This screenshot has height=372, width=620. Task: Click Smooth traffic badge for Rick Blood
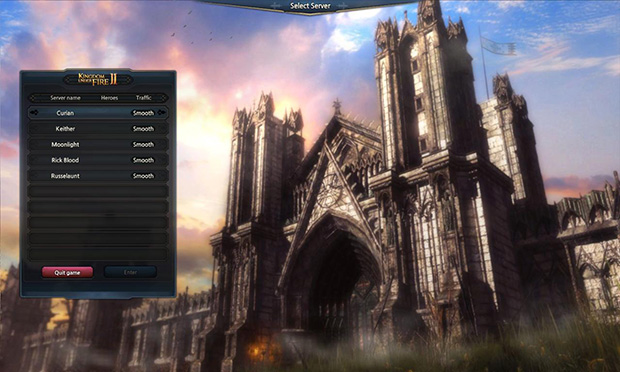click(143, 160)
